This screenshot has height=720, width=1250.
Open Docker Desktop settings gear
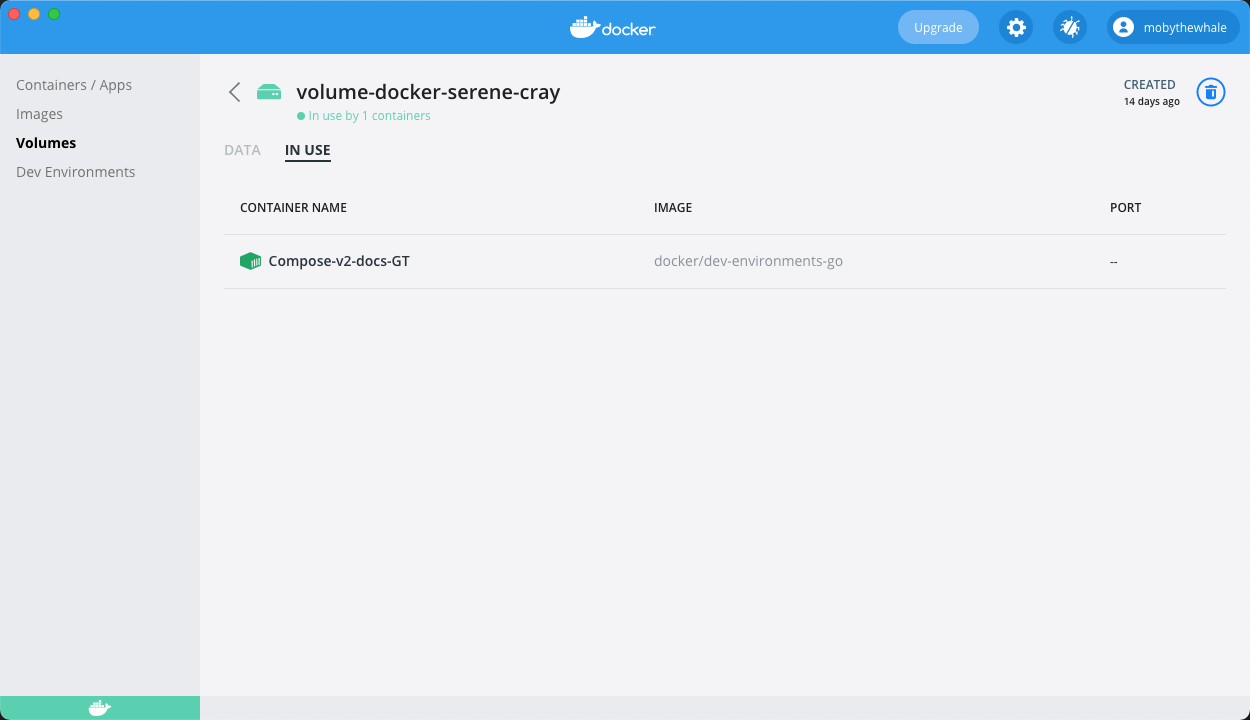tap(1016, 27)
